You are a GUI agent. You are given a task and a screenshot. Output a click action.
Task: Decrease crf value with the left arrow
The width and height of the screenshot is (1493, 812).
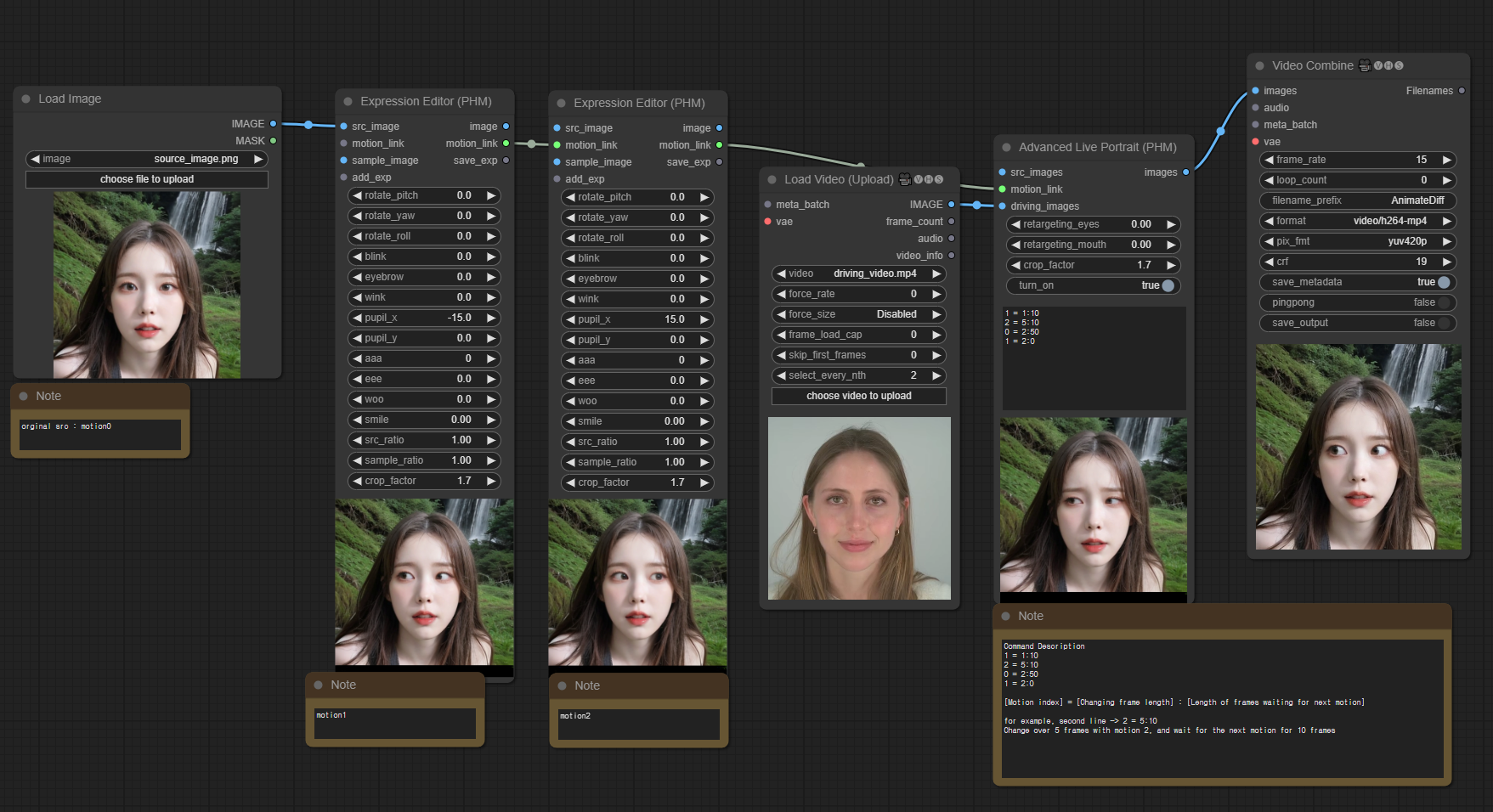[x=1269, y=262]
